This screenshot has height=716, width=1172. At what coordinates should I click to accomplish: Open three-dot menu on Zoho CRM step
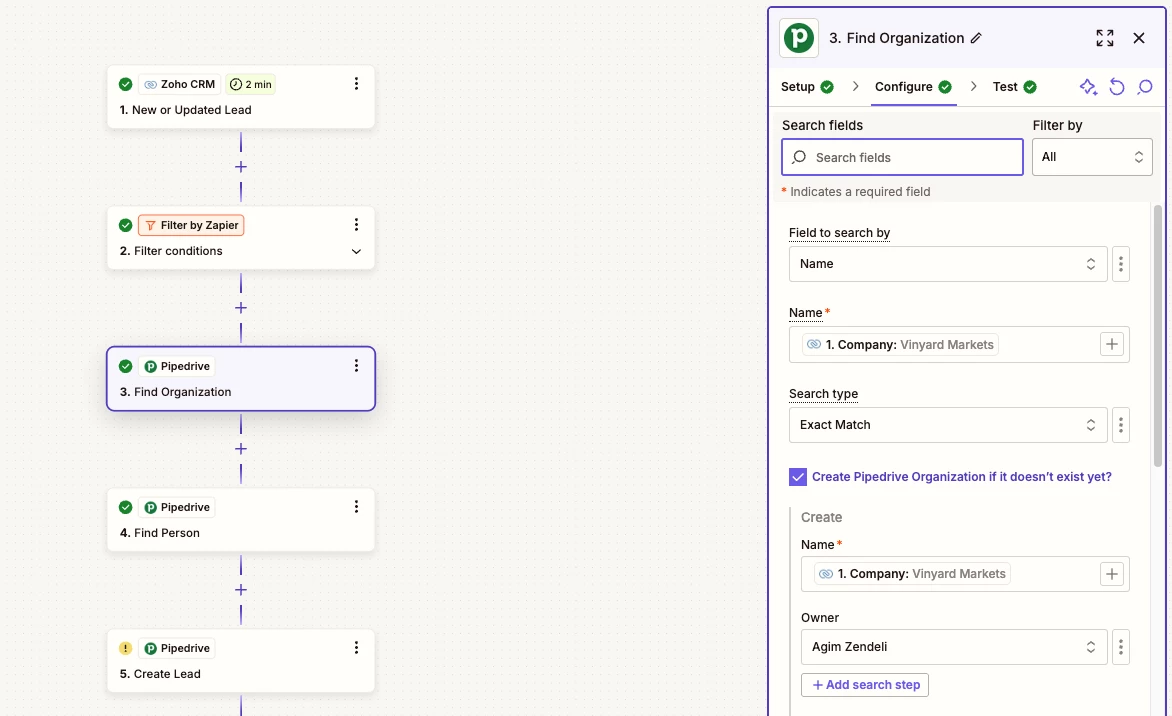(x=357, y=84)
